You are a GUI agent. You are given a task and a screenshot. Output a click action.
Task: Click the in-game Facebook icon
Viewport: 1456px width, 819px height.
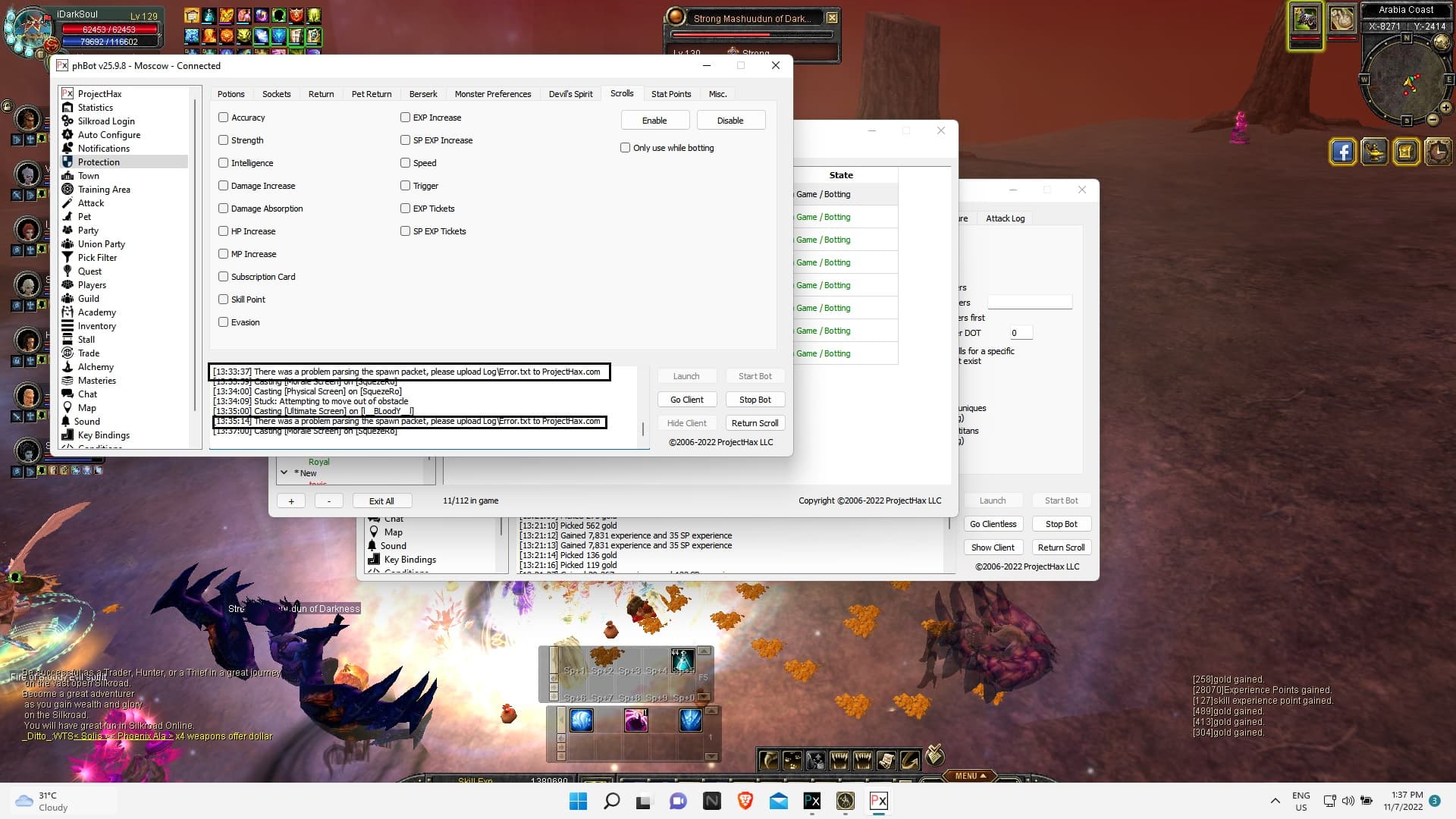1342,152
